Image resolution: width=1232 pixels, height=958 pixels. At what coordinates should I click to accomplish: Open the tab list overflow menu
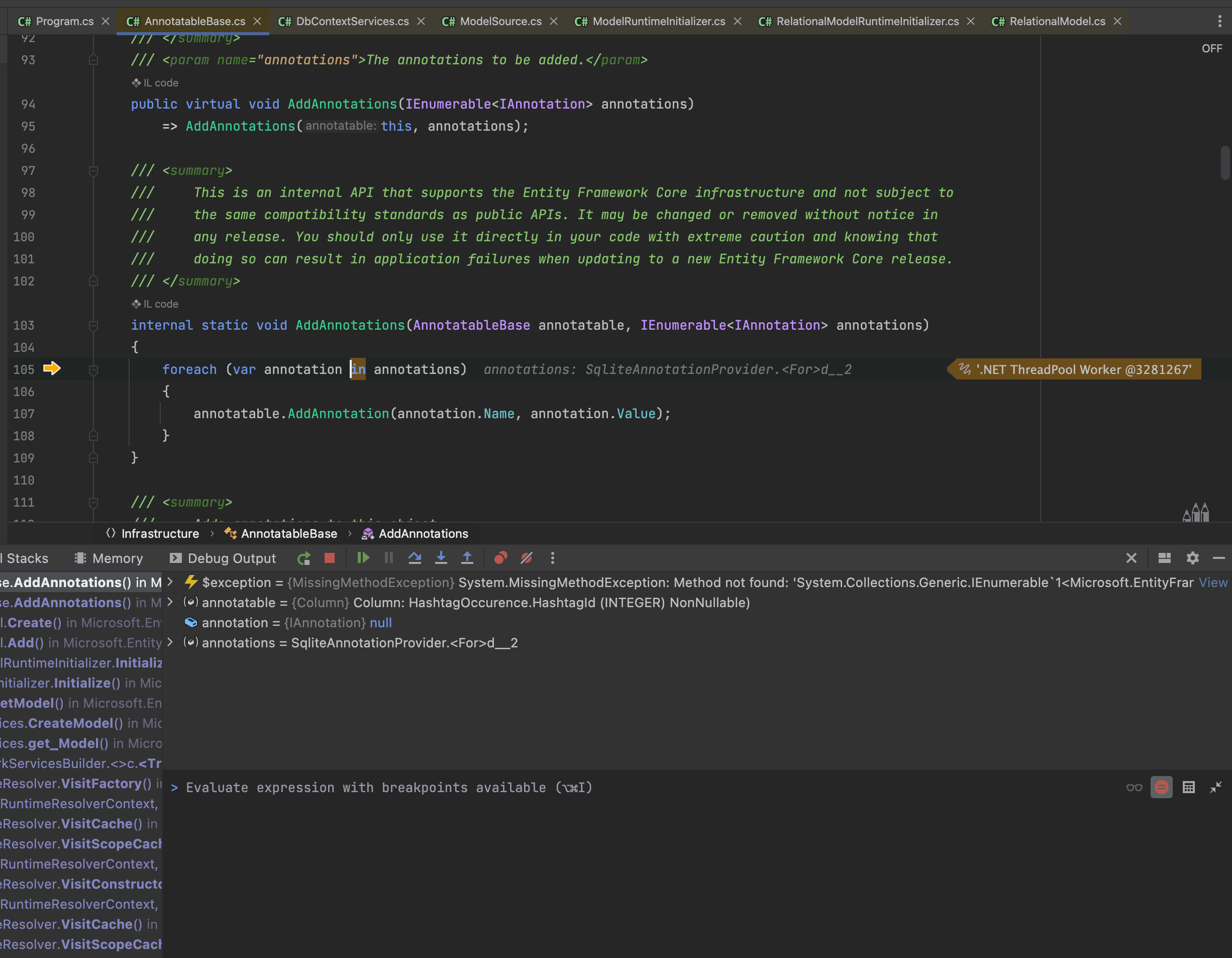[x=1219, y=21]
